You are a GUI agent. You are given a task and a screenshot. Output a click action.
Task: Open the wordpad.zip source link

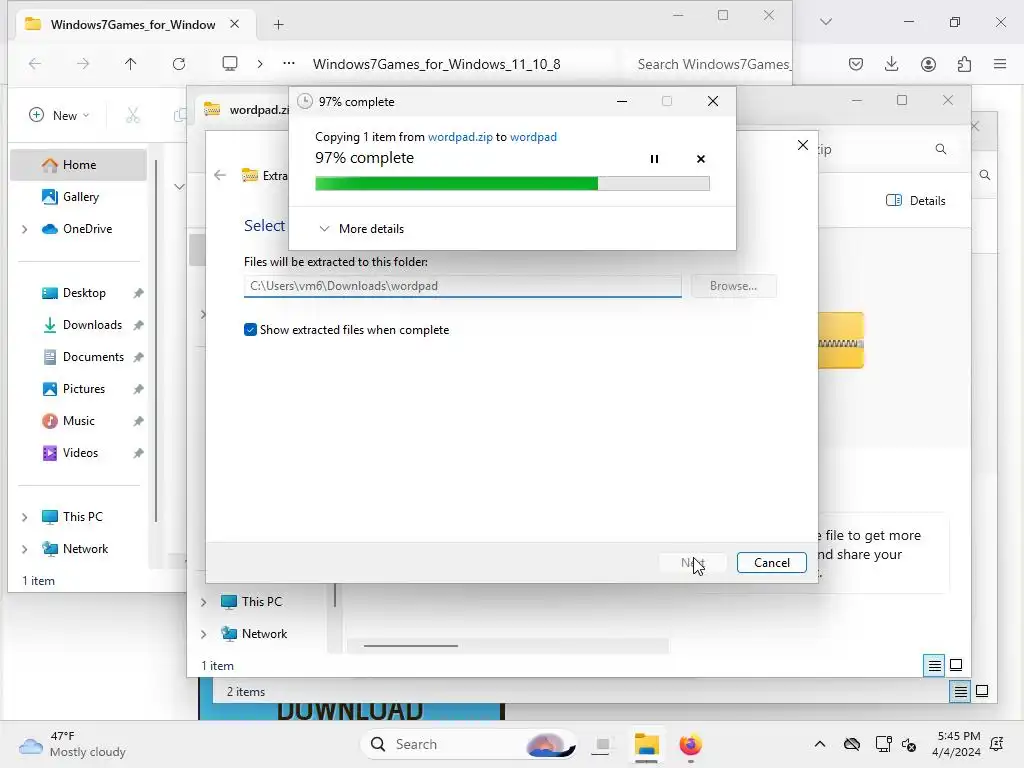pyautogui.click(x=460, y=136)
